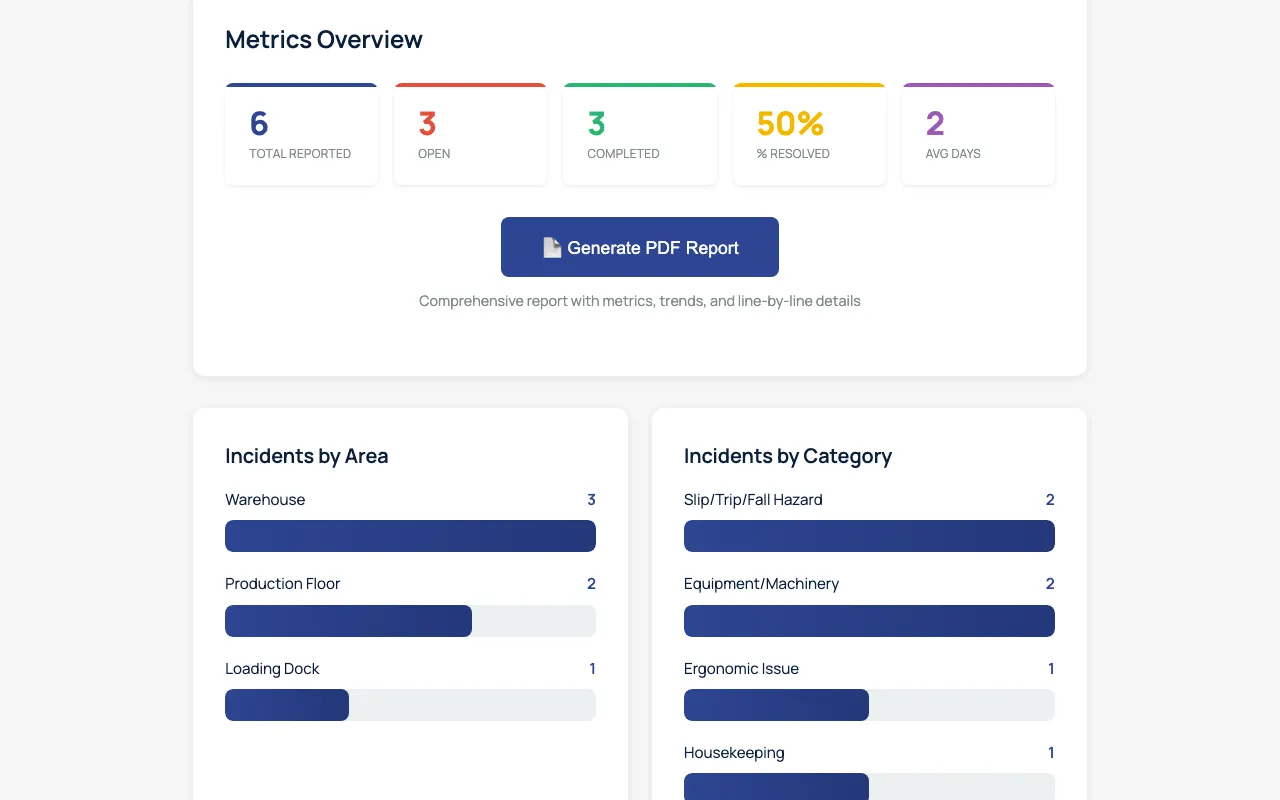Click the count 1 beside Housekeeping
This screenshot has width=1280, height=800.
point(1051,753)
